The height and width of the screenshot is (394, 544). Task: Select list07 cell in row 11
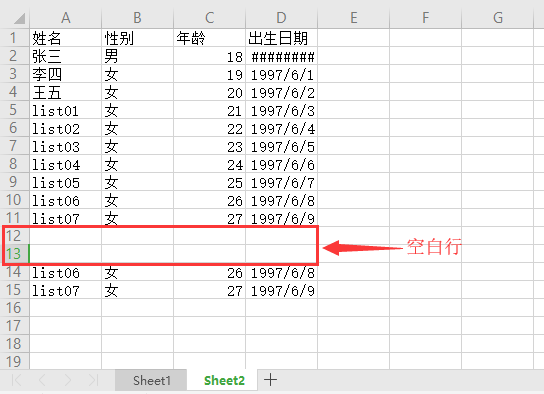click(66, 218)
